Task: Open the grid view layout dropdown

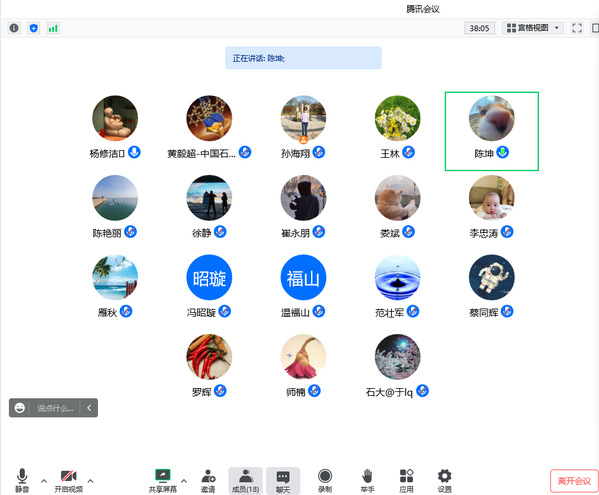Action: [533, 28]
